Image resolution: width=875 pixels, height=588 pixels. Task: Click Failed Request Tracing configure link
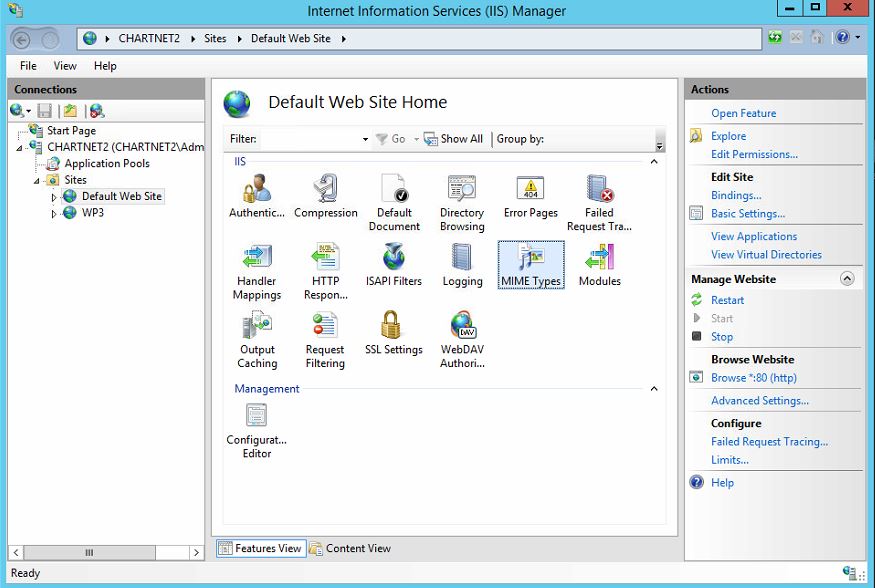[x=769, y=442]
